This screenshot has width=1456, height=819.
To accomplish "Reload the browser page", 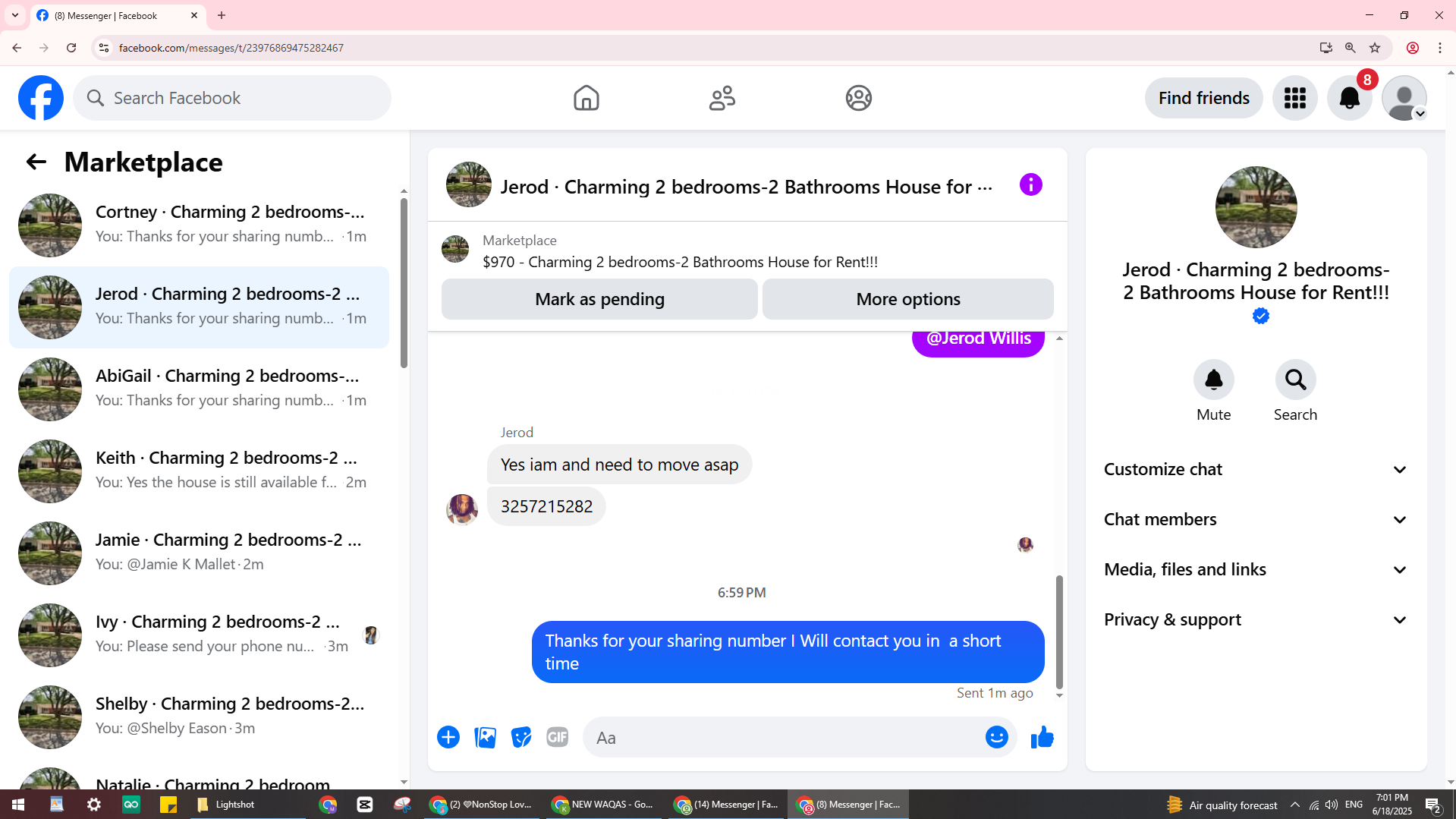I will pyautogui.click(x=71, y=48).
